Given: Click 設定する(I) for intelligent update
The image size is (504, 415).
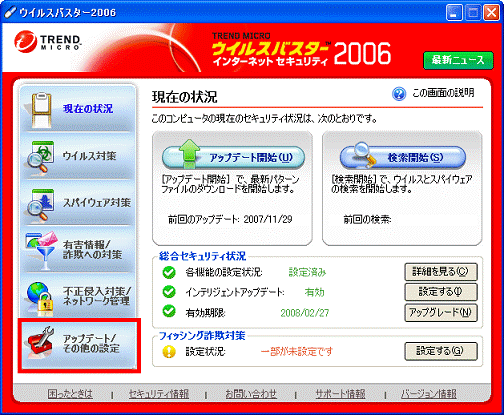Looking at the screenshot, I should point(441,292).
